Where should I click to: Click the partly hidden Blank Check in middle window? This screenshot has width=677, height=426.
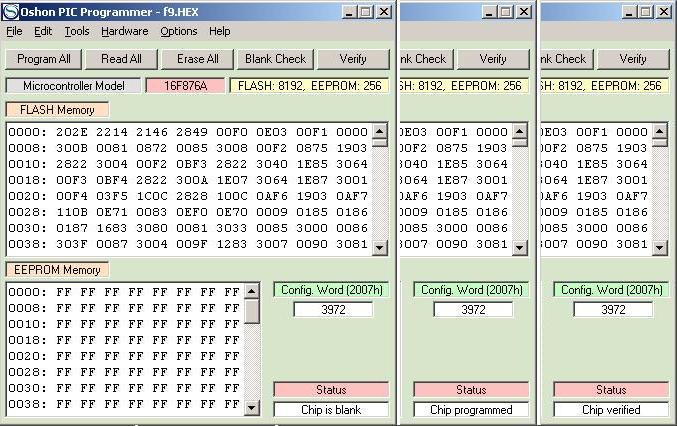click(x=427, y=59)
